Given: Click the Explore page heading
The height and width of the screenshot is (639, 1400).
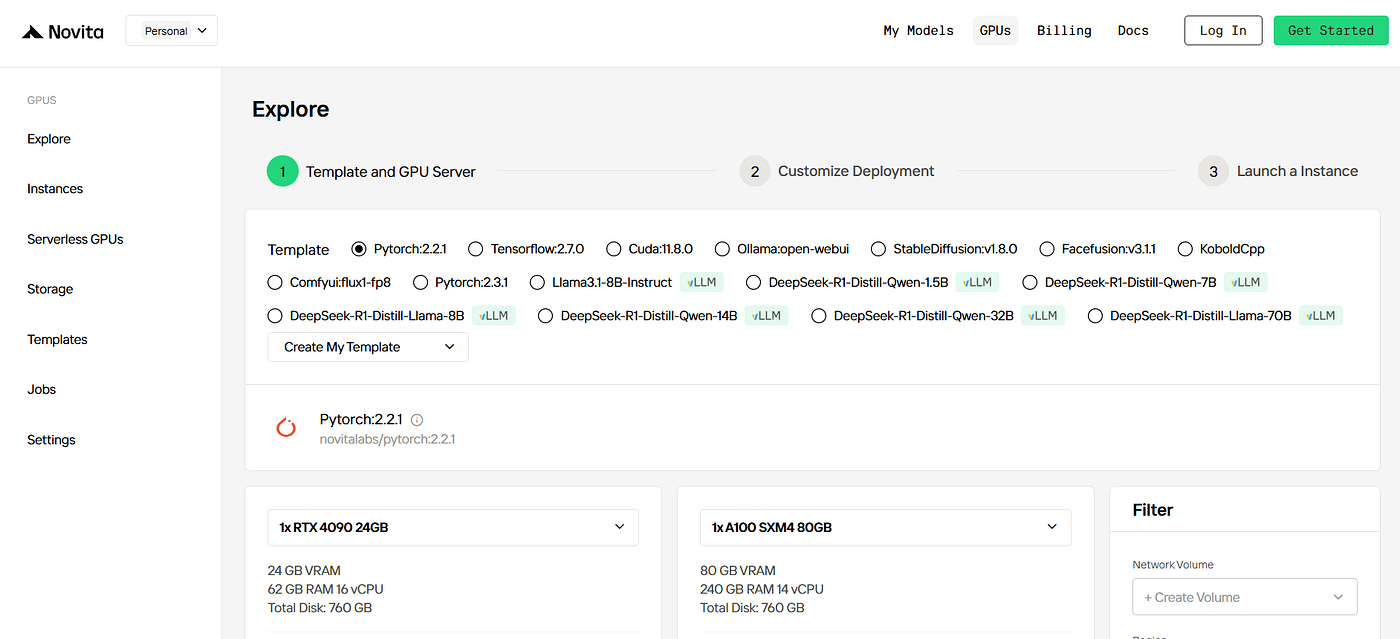Looking at the screenshot, I should tap(291, 110).
